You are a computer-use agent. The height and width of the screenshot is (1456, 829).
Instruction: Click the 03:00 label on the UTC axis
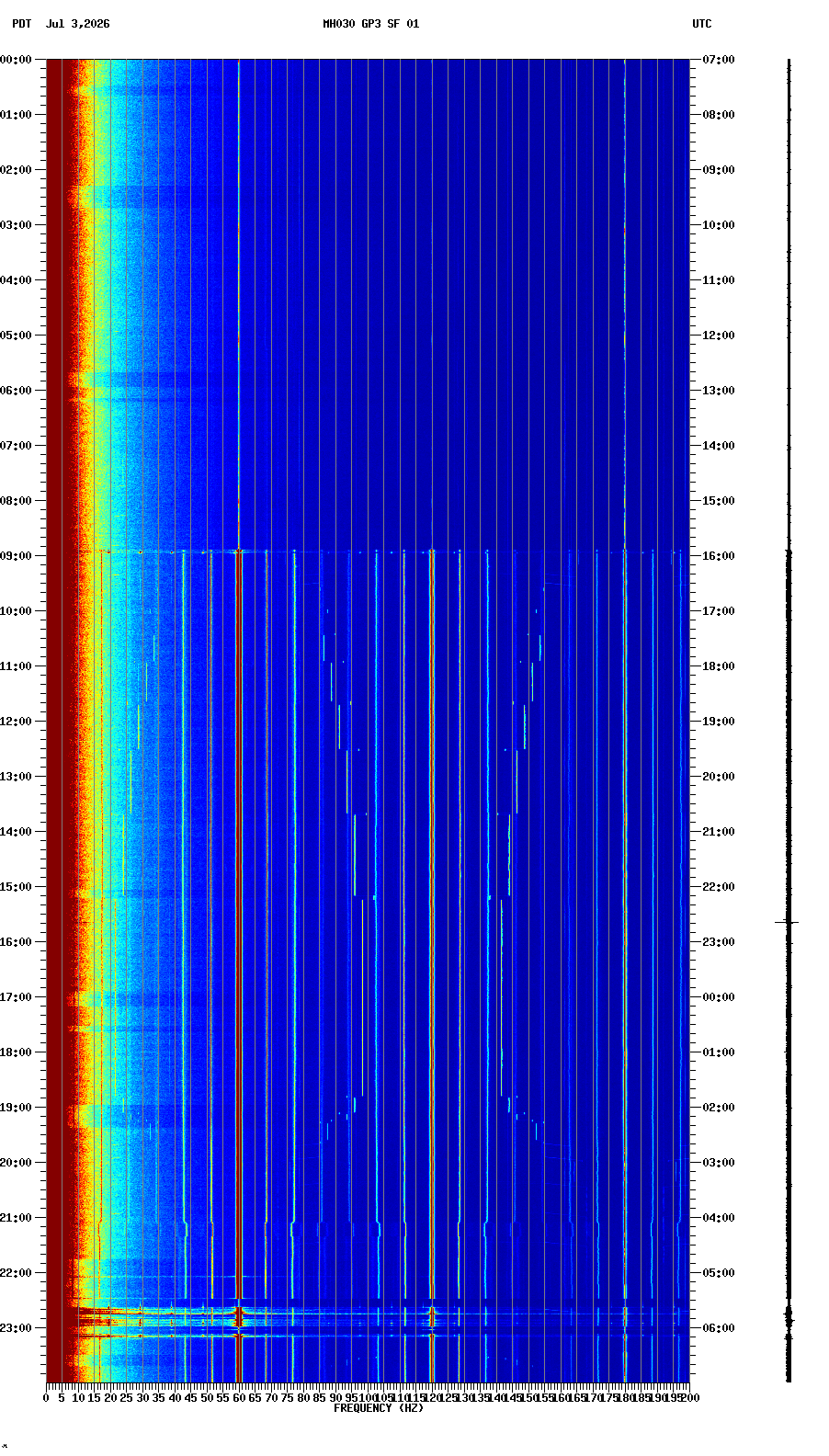click(719, 1163)
